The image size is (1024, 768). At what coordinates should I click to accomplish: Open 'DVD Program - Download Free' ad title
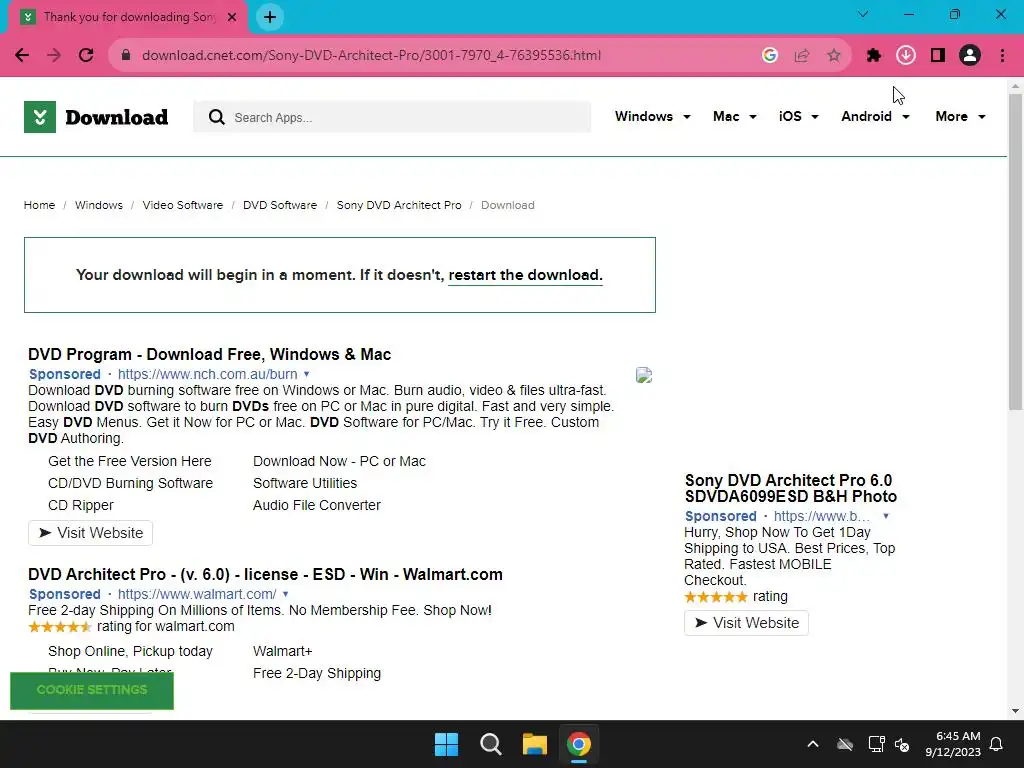[x=210, y=355]
